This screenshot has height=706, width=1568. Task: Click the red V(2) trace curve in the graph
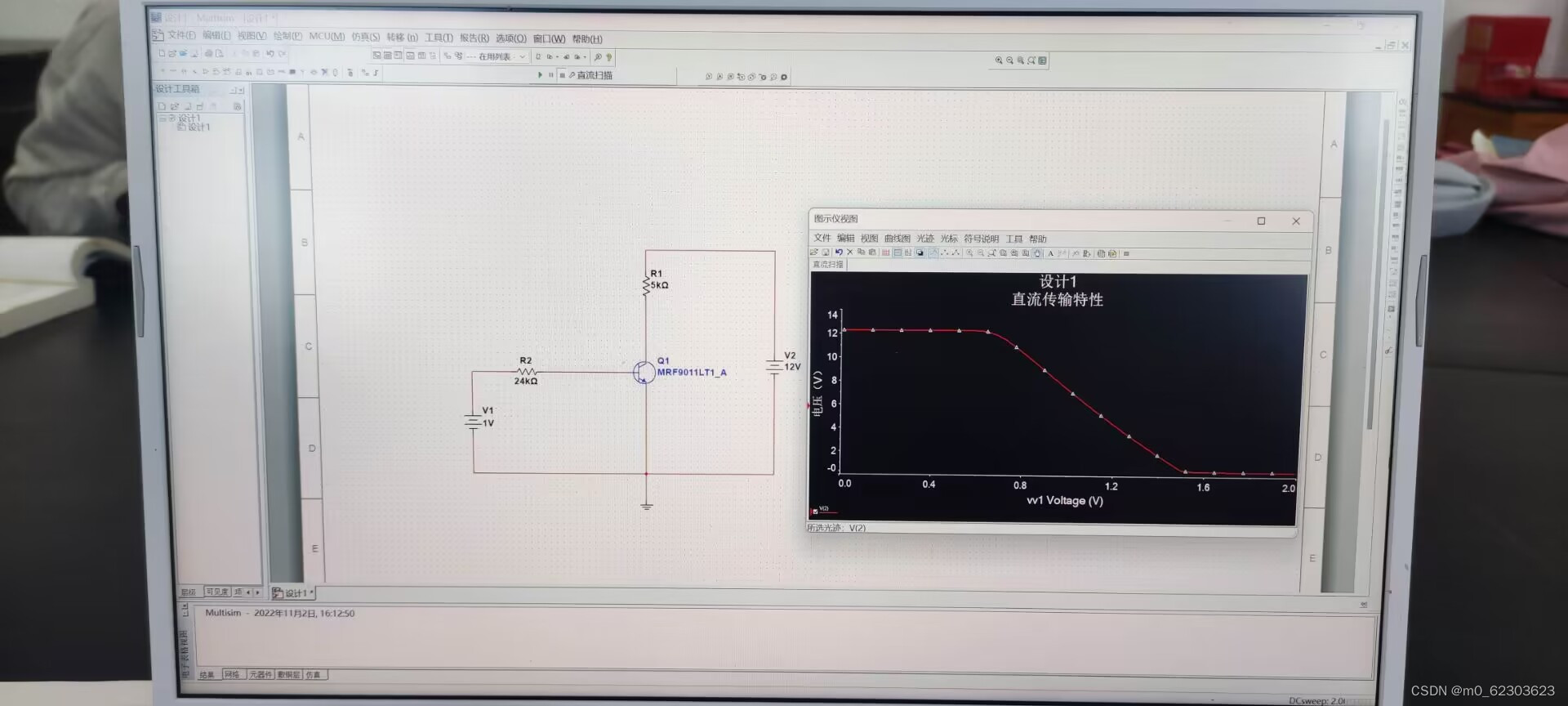point(1073,395)
